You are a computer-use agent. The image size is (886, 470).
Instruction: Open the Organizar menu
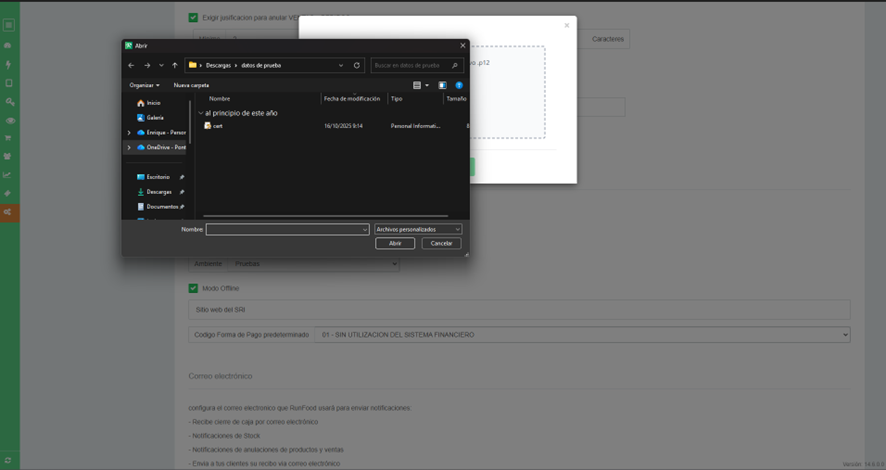click(x=144, y=85)
